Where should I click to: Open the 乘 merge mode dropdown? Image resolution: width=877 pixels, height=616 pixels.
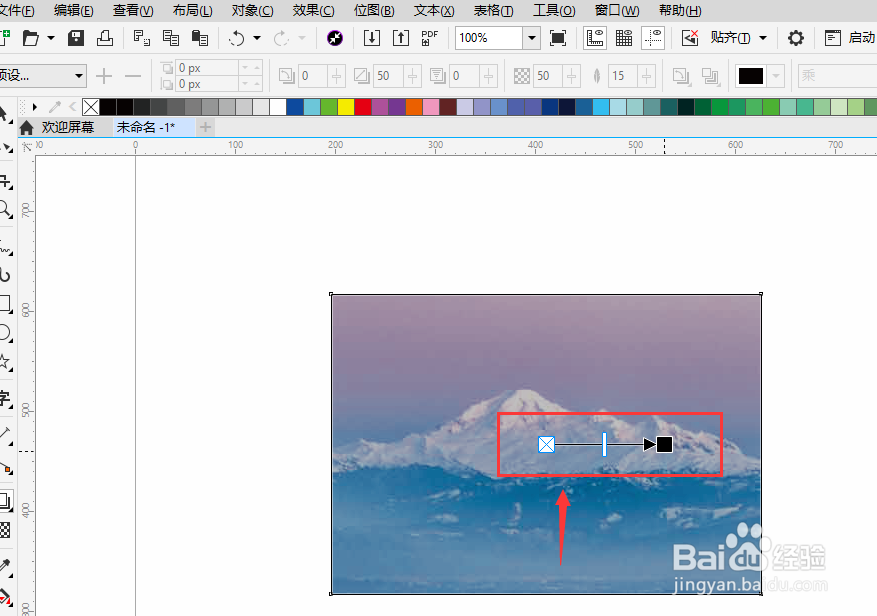(837, 76)
